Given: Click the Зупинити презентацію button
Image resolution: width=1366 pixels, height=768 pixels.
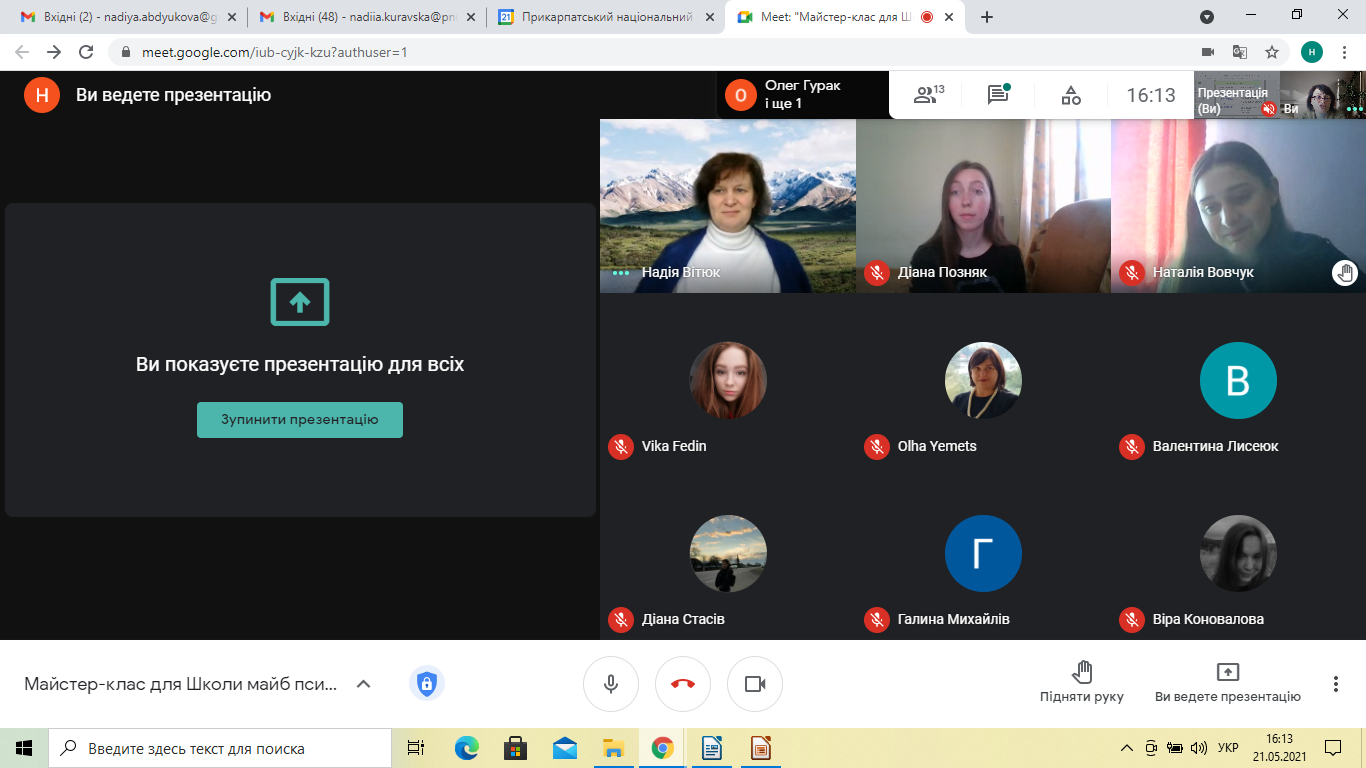Looking at the screenshot, I should 300,420.
